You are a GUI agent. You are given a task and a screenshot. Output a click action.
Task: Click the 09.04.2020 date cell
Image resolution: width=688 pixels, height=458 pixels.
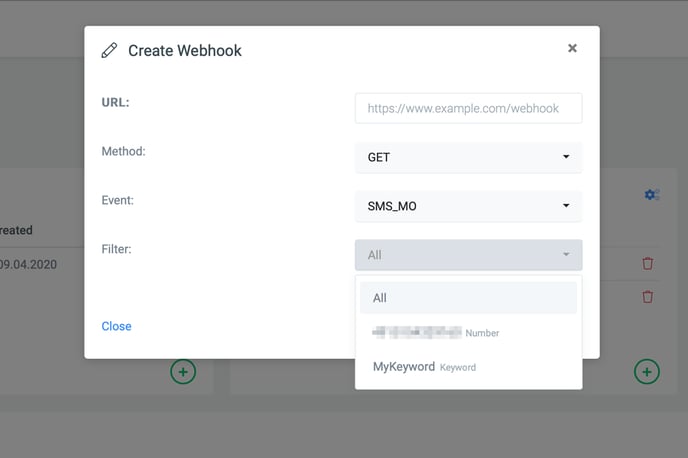[28, 265]
